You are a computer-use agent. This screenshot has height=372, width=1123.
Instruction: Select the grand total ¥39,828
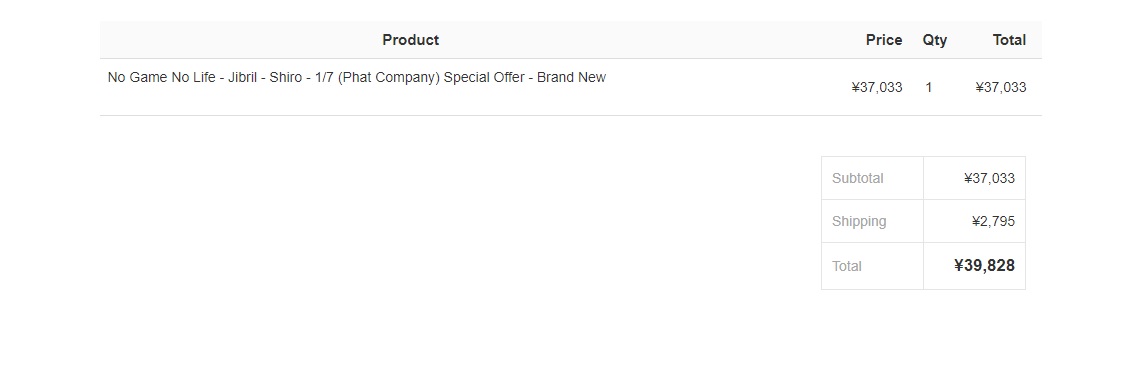tap(984, 266)
